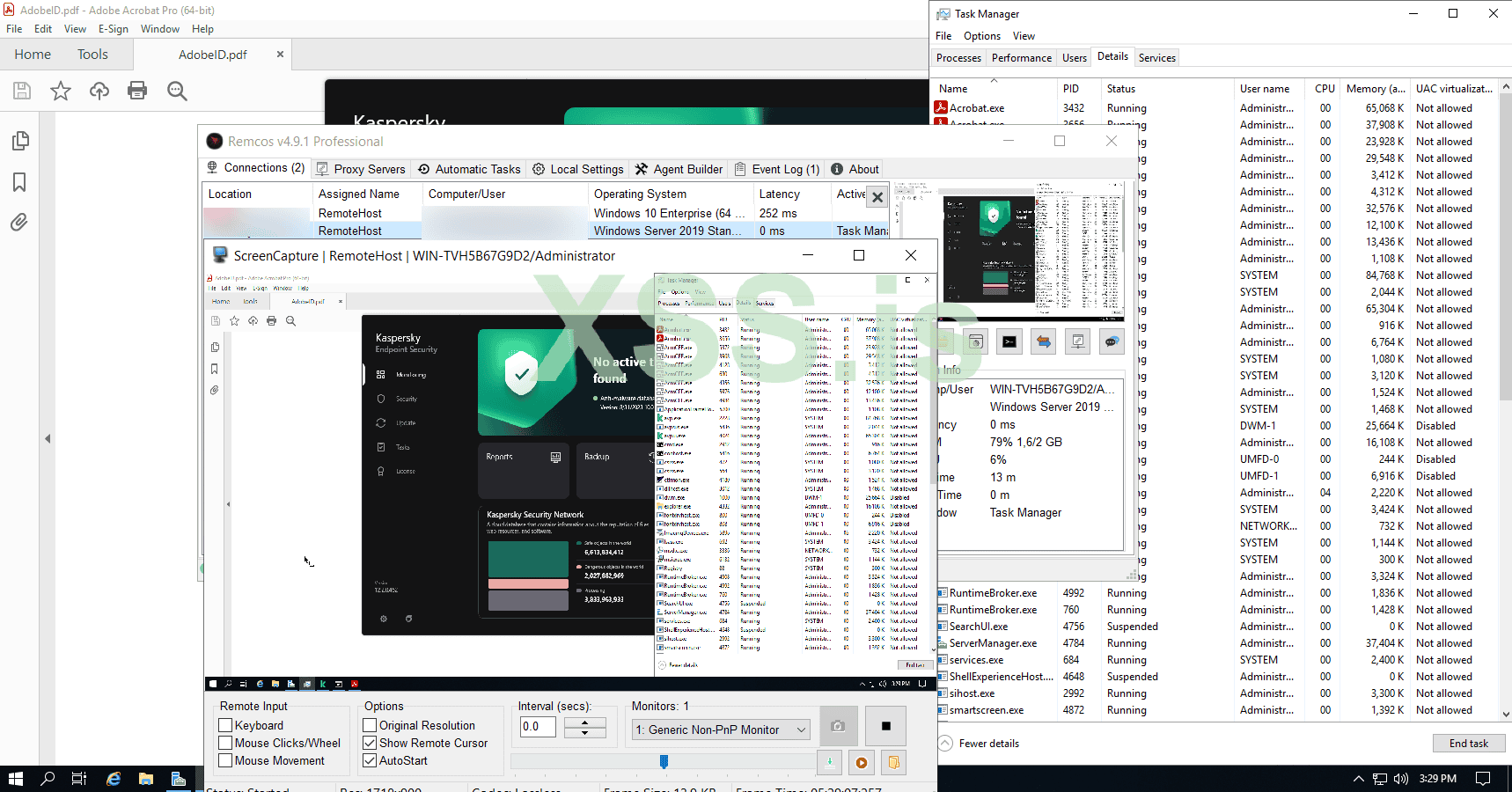Viewport: 1512px width, 792px height.
Task: Close the AdobeID.pdf document tab
Action: [x=280, y=55]
